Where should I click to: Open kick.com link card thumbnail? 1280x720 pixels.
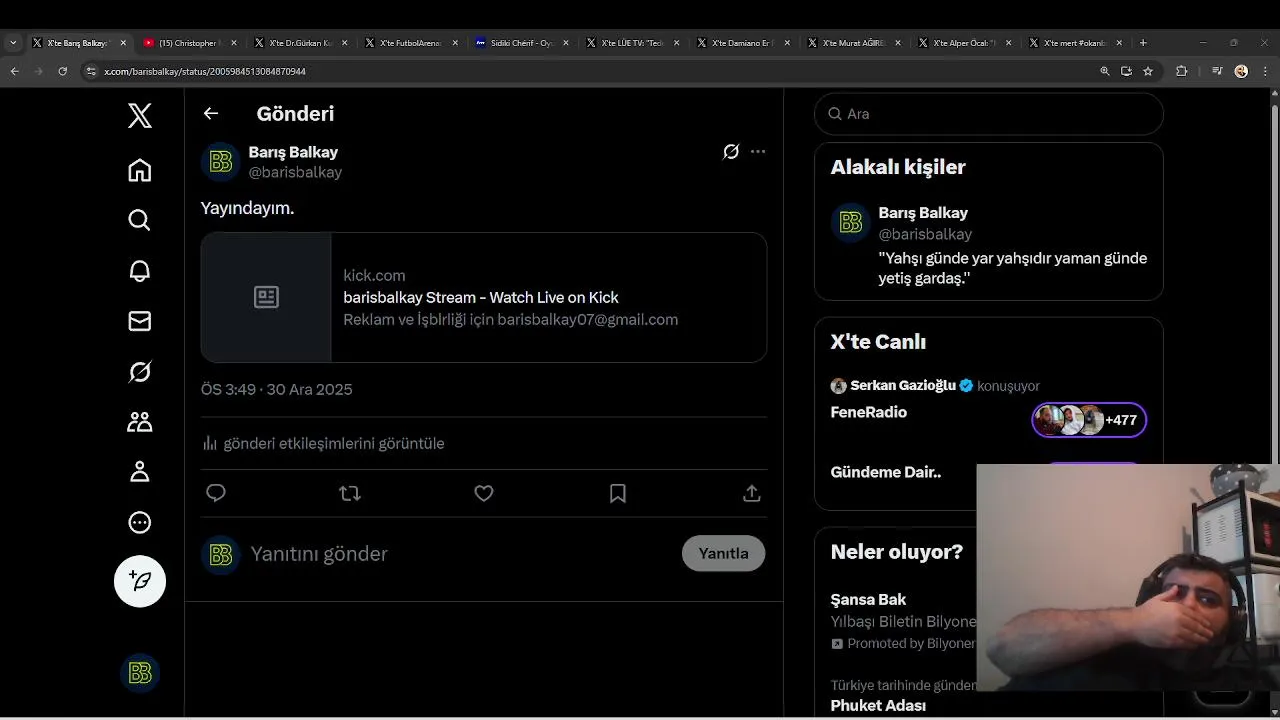pos(266,297)
